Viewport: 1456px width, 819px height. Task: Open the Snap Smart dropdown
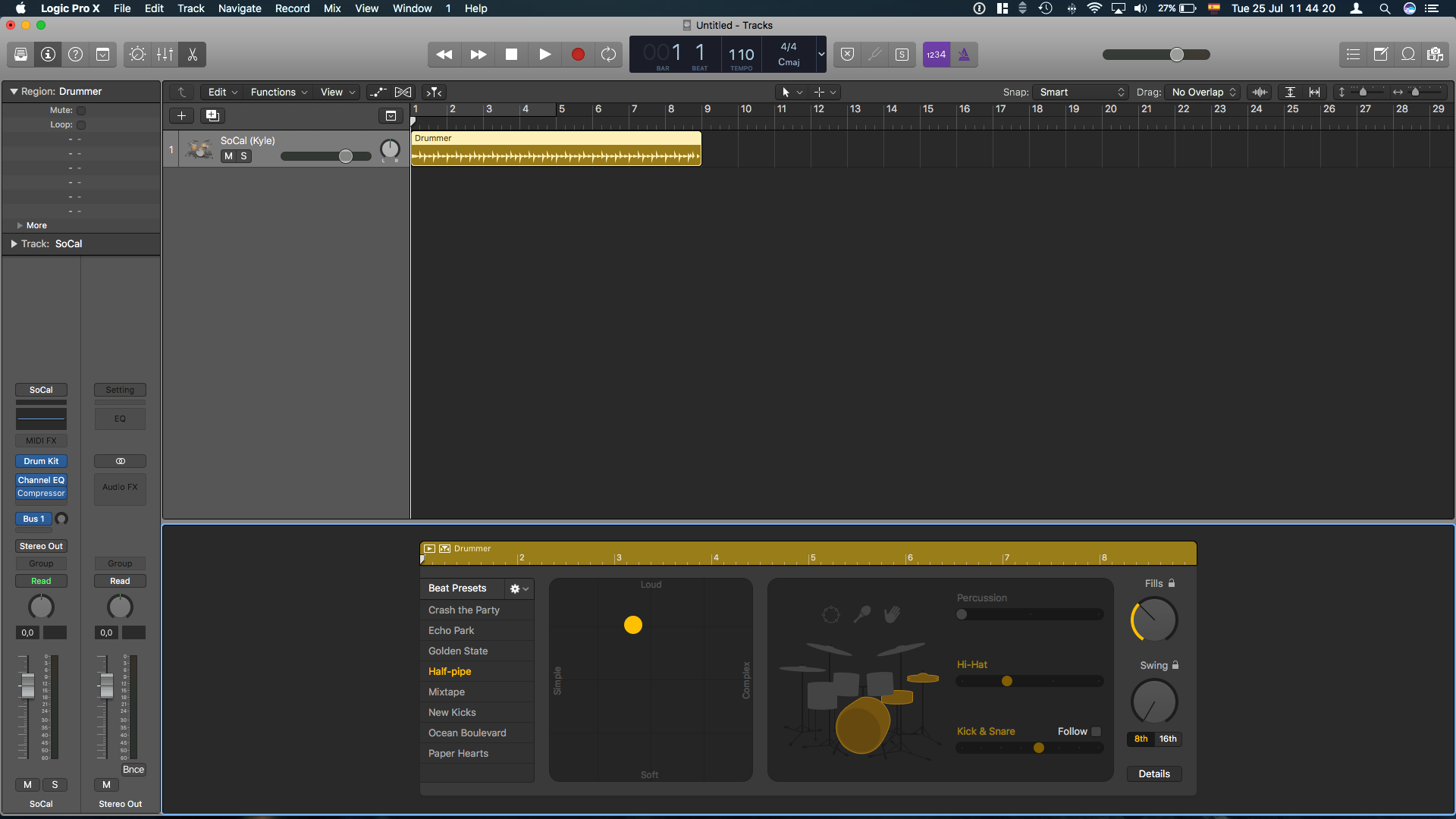[1081, 93]
